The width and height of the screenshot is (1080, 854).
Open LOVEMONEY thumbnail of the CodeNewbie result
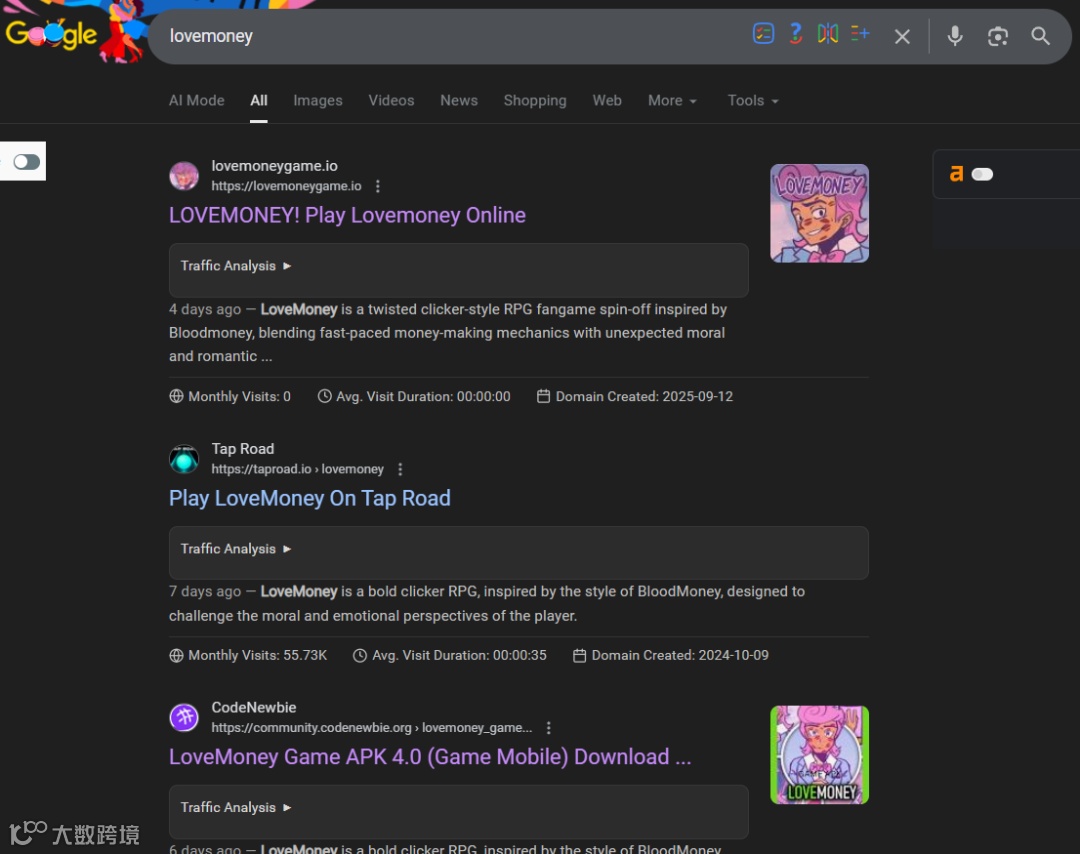819,755
